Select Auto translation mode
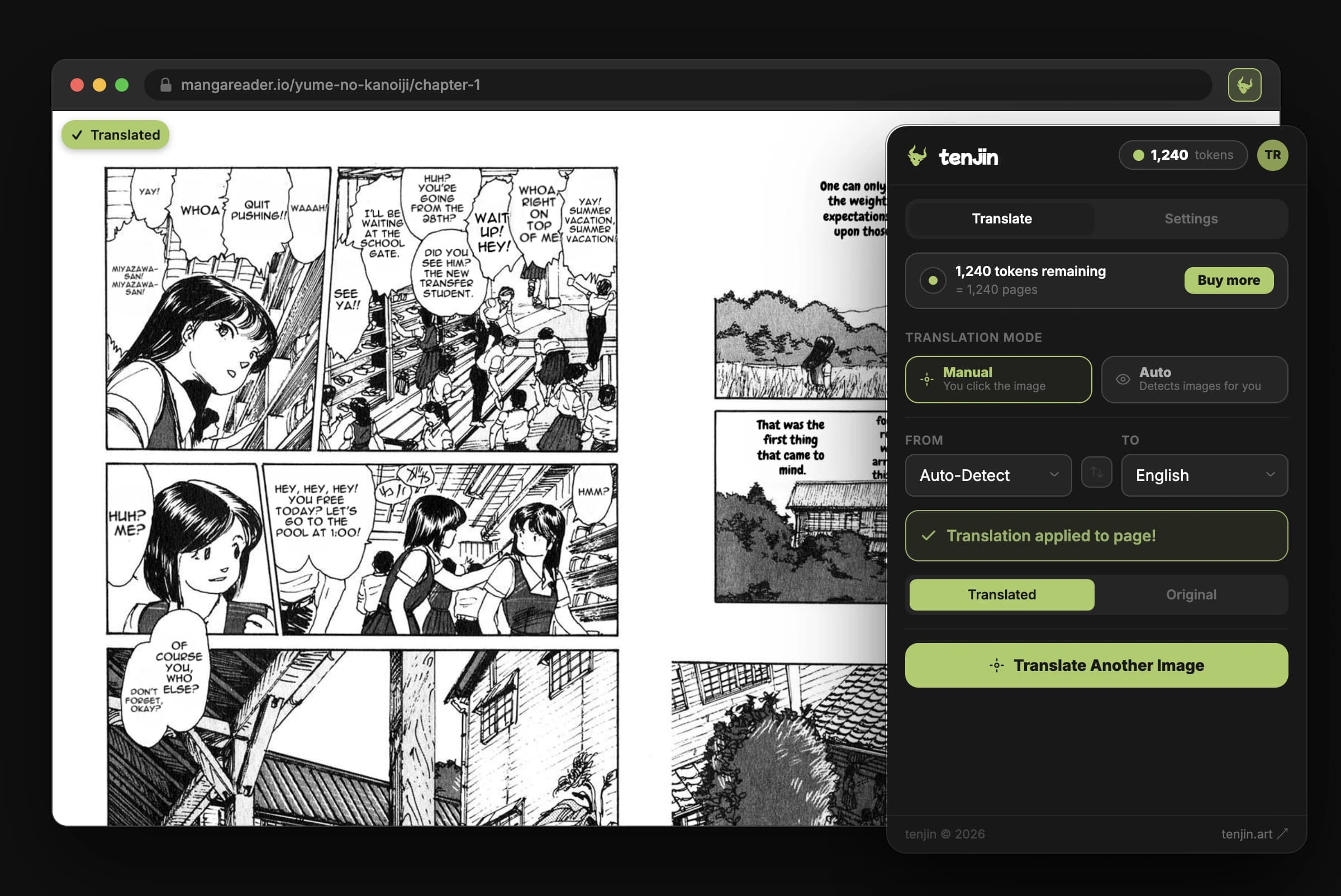Screen dimensions: 1341x896 coord(1194,379)
